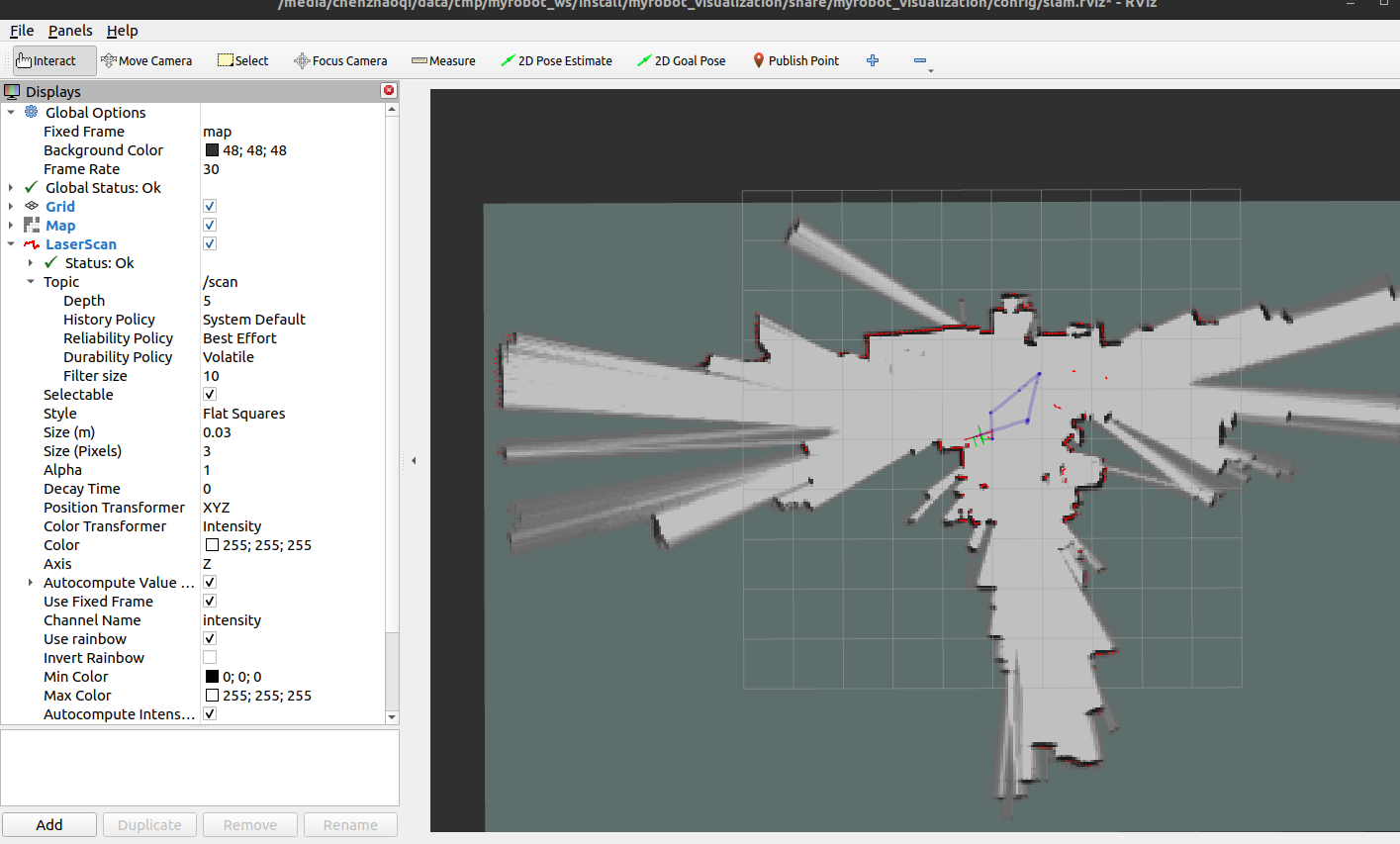This screenshot has width=1400, height=844.
Task: Collapse the LaserScan tree item
Action: coord(11,243)
